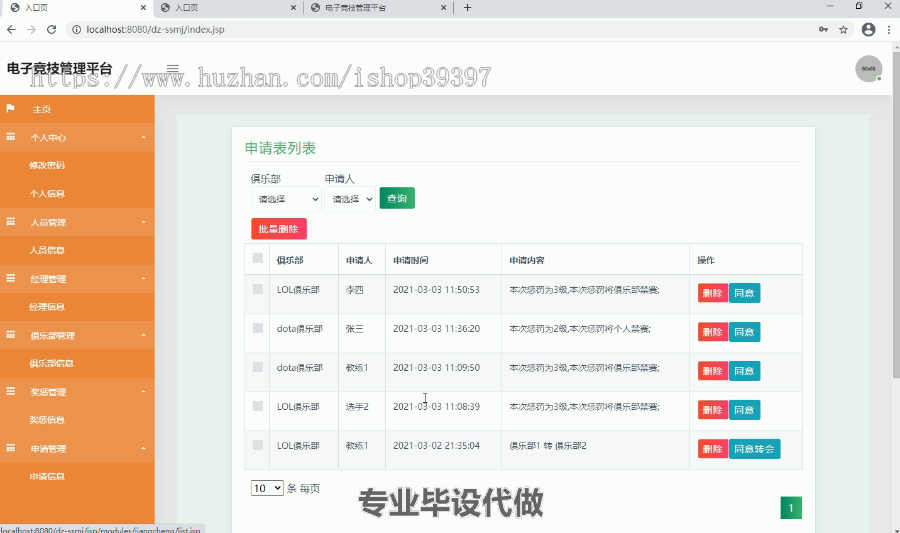Image resolution: width=900 pixels, height=533 pixels.
Task: Collapse the 经理管理 menu arrow
Action: point(143,278)
